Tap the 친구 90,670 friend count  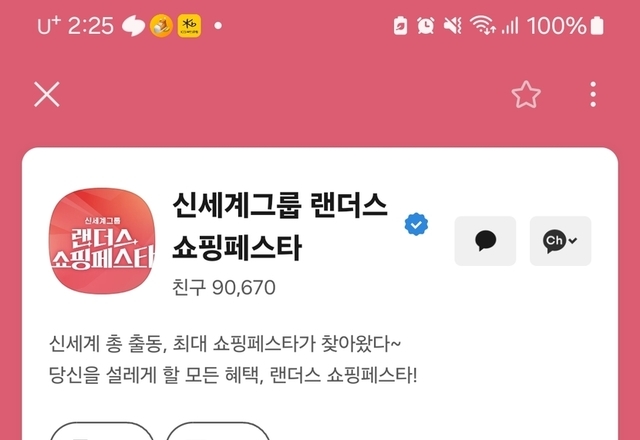(x=224, y=288)
